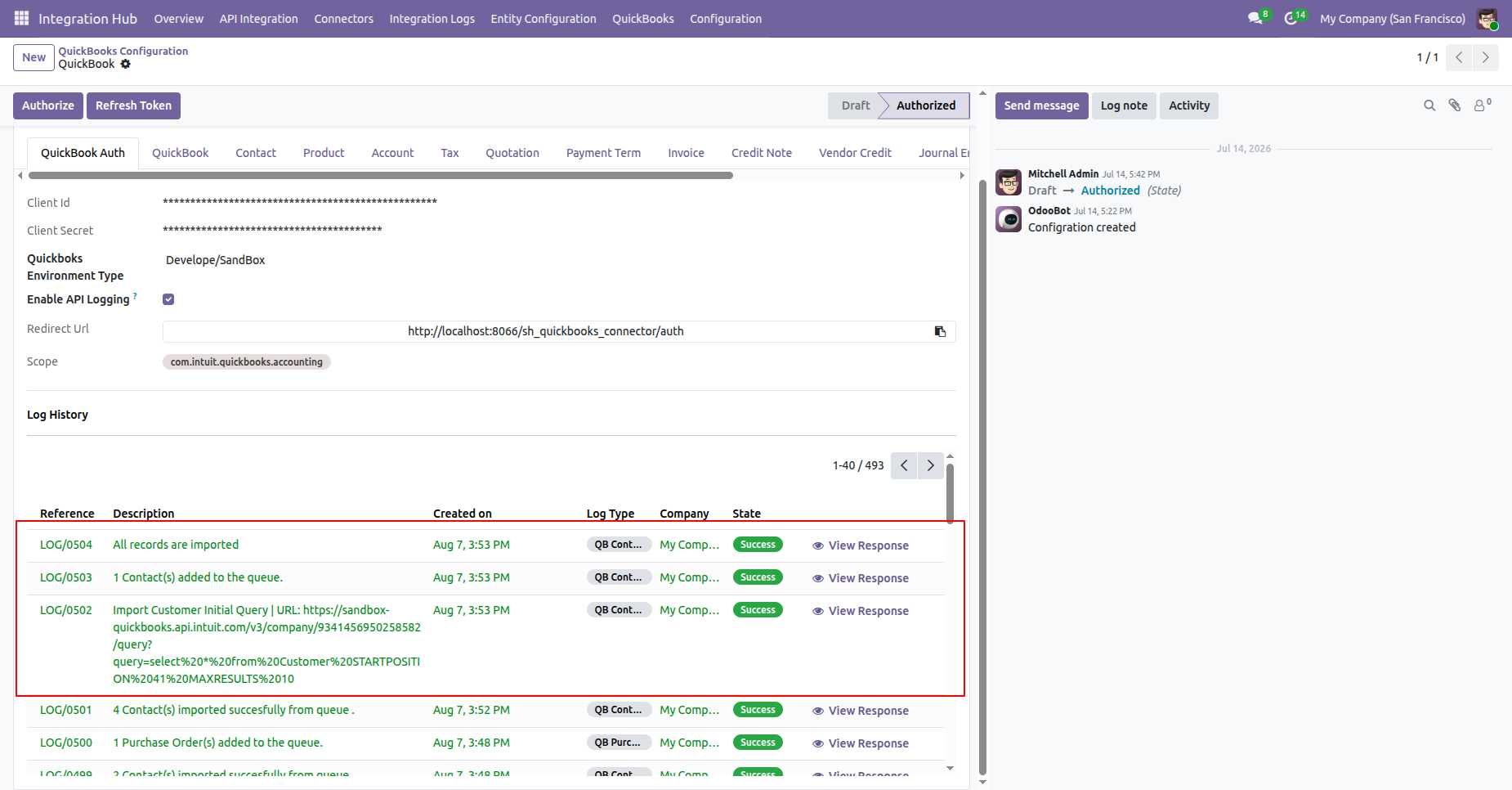Open the activities clock icon with badge 14
The width and height of the screenshot is (1512, 790).
[1291, 18]
